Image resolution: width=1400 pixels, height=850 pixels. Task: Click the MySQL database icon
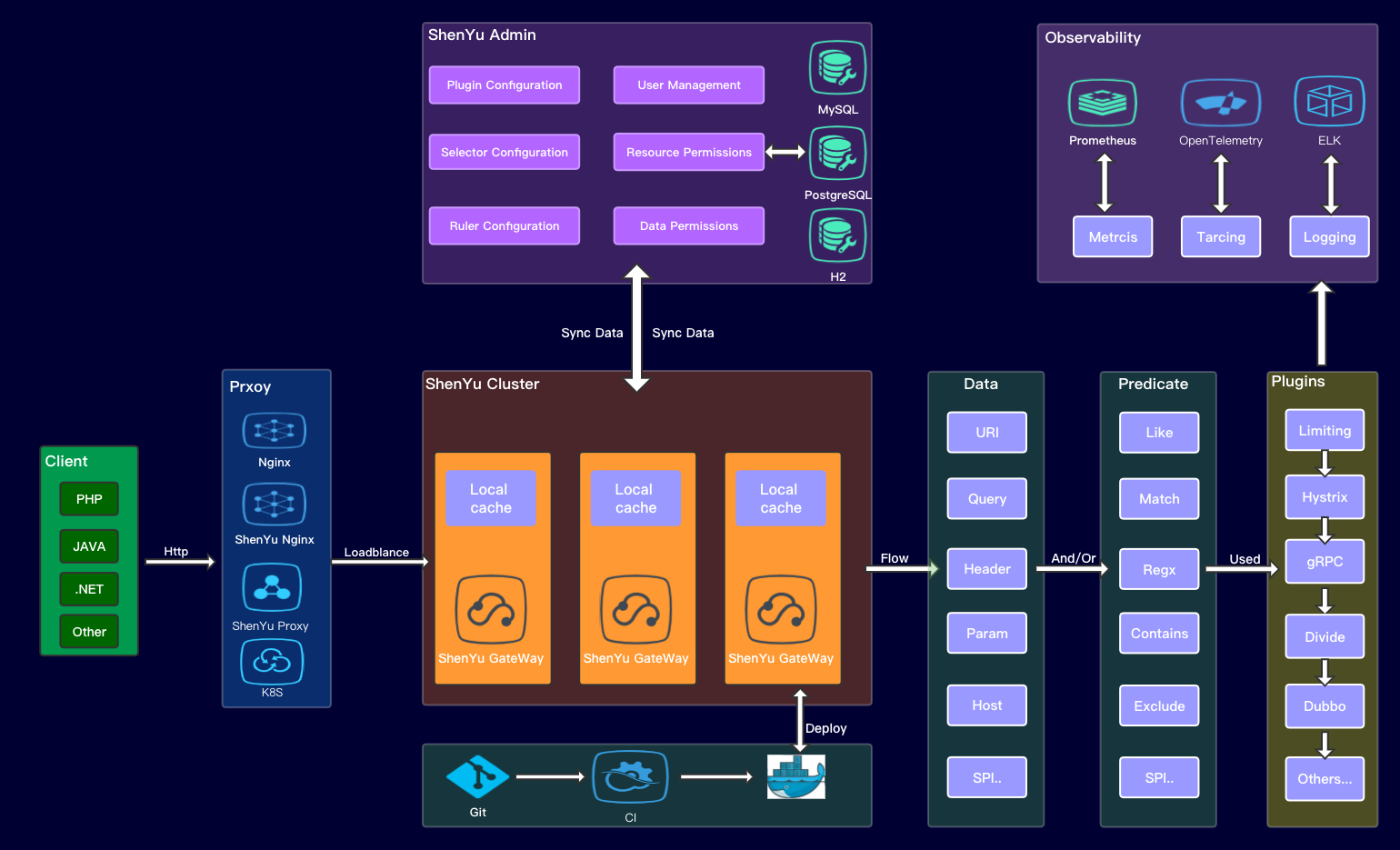(x=837, y=68)
